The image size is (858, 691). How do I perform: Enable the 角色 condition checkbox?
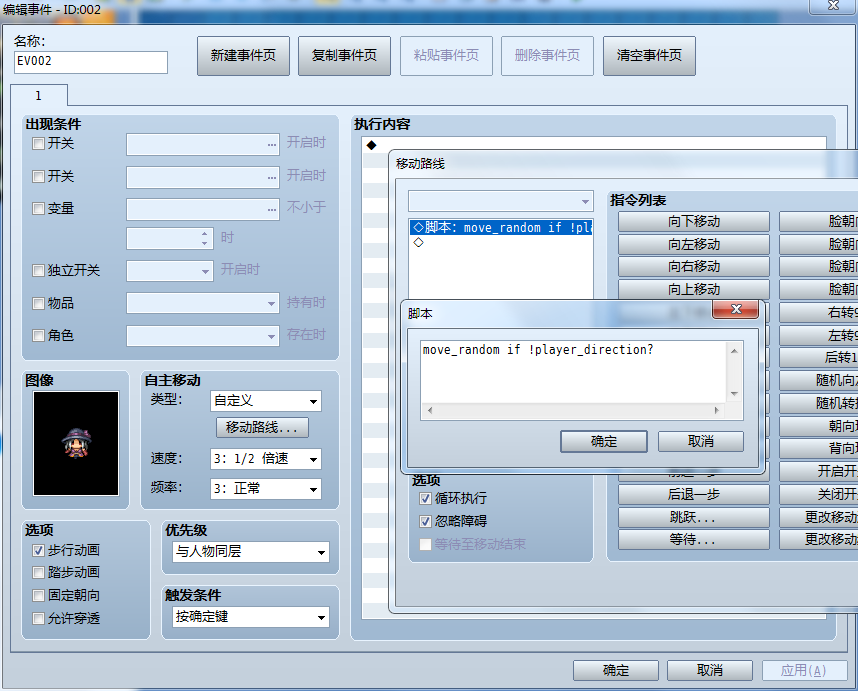coord(38,335)
